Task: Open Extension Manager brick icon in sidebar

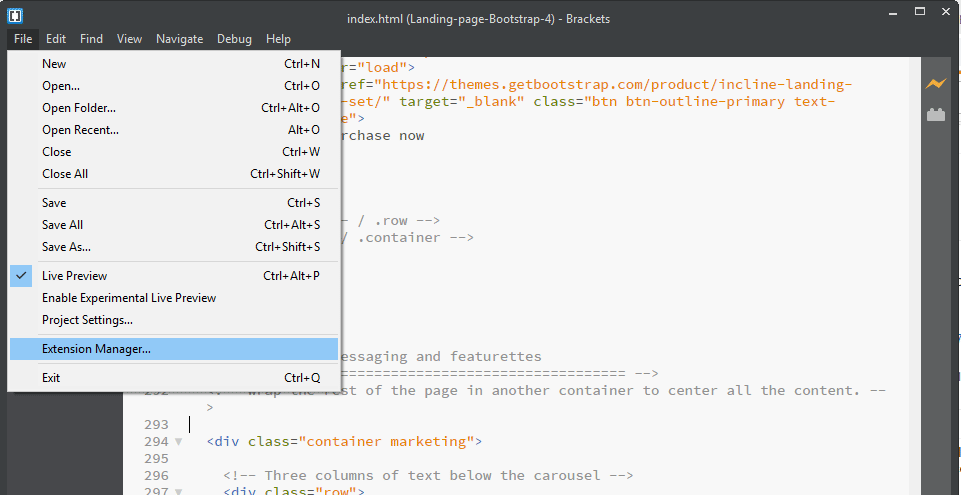Action: tap(935, 115)
